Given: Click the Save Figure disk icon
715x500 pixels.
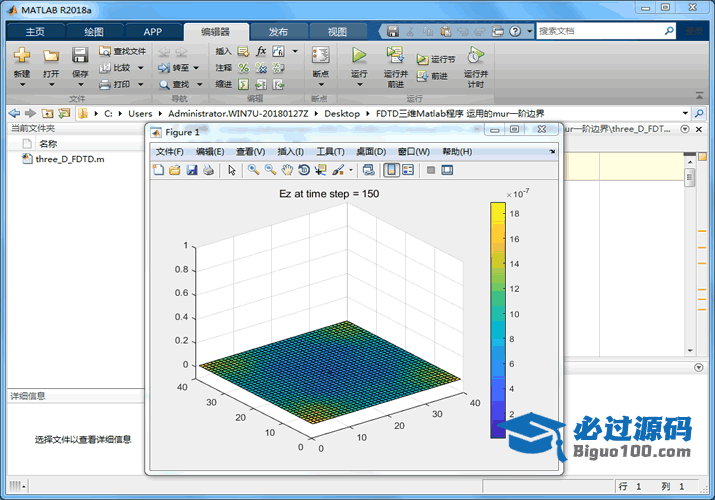Looking at the screenshot, I should (x=192, y=170).
